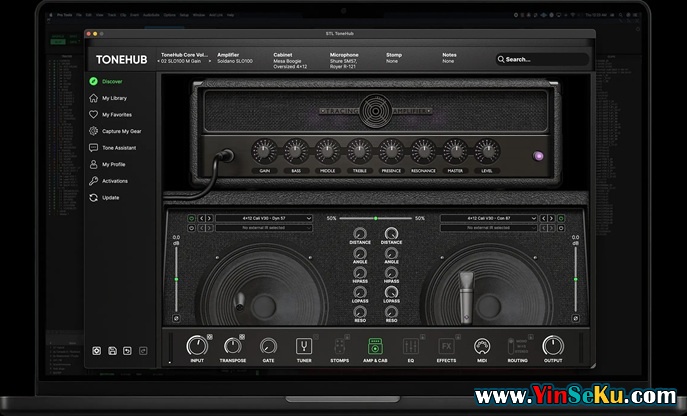Click the Search field in header

click(x=540, y=59)
